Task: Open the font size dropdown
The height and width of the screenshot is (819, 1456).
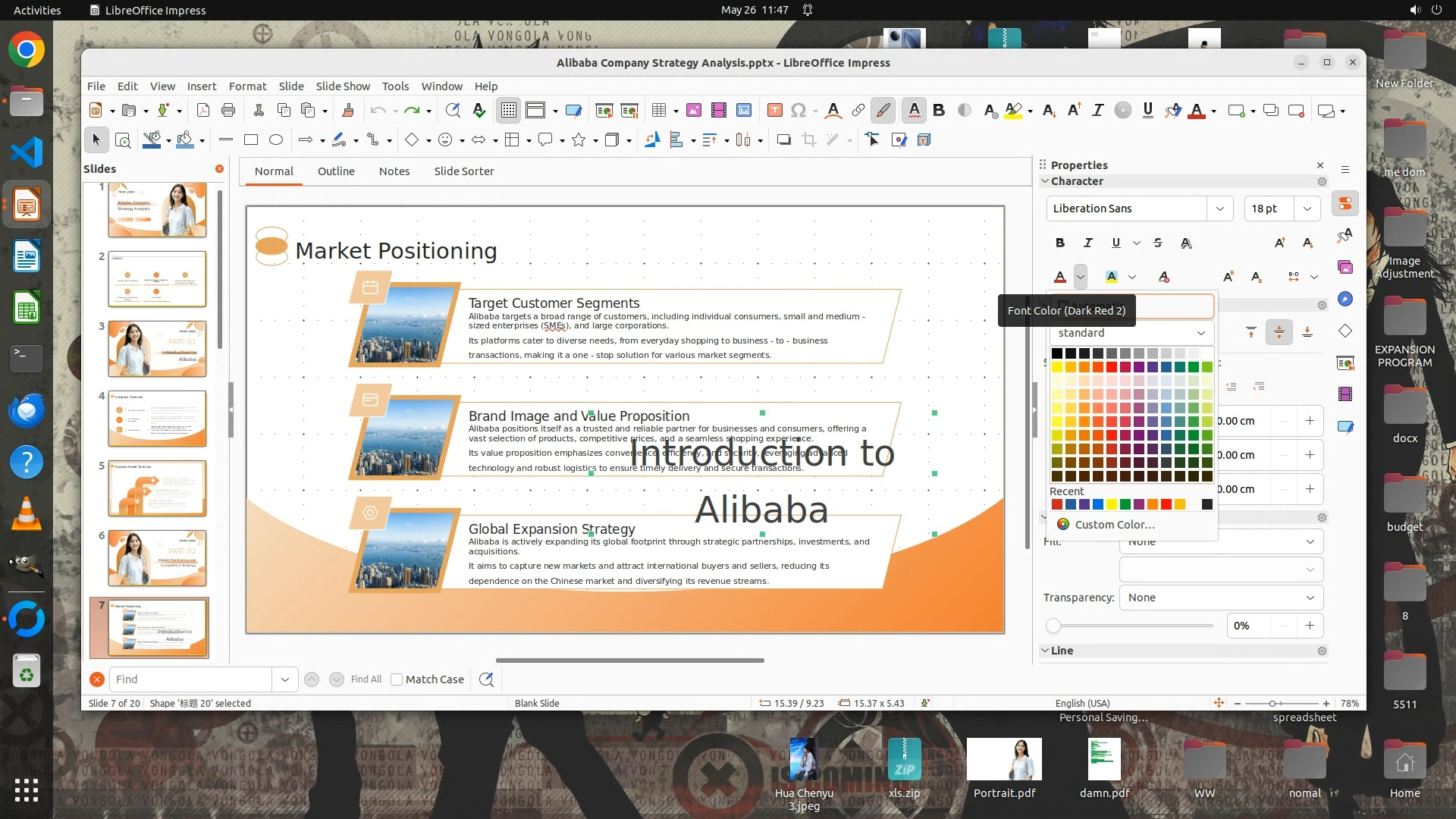Action: click(1307, 209)
